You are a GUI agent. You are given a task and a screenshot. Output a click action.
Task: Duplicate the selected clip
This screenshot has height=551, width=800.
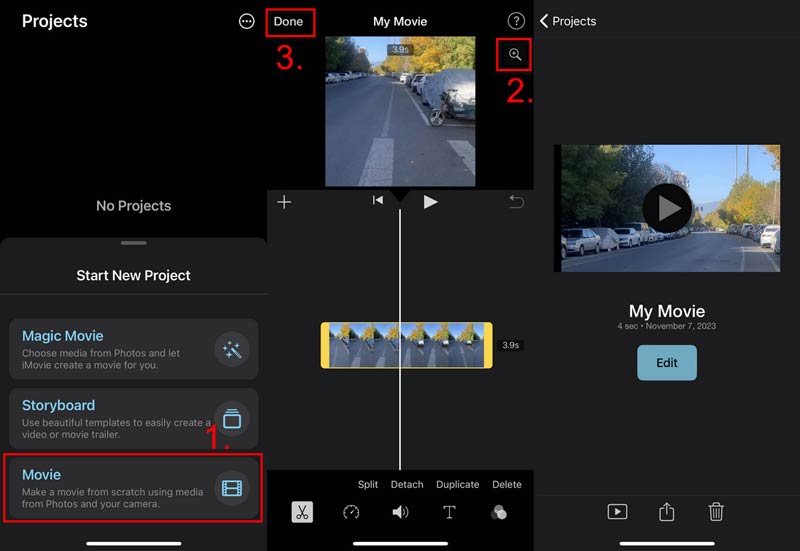pos(457,484)
